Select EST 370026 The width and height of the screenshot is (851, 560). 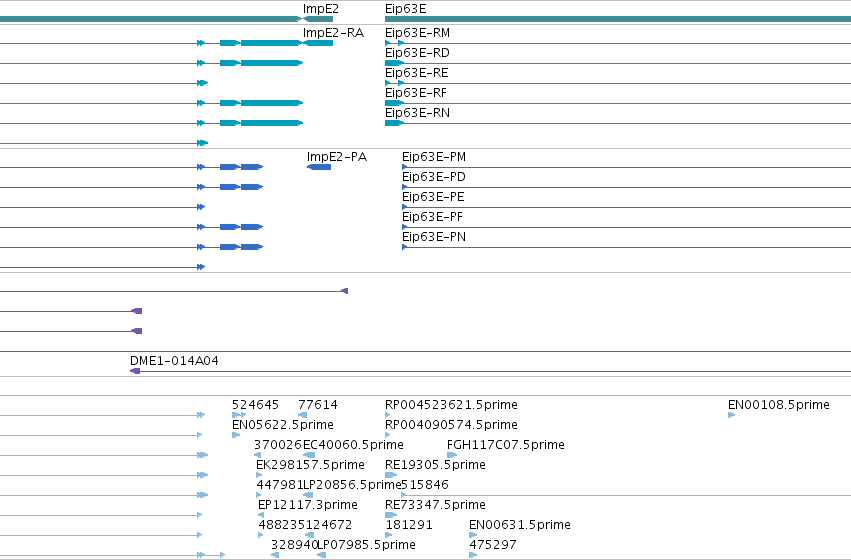point(278,446)
